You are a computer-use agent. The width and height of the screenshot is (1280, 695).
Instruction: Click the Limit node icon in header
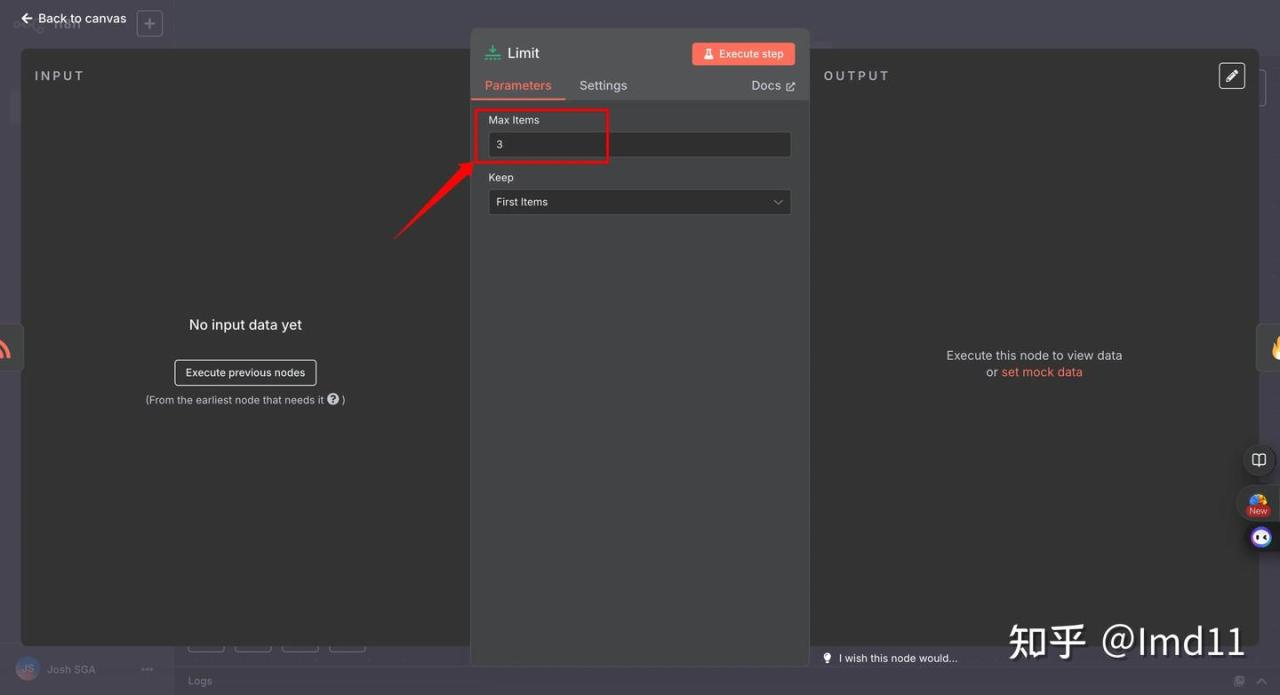493,53
